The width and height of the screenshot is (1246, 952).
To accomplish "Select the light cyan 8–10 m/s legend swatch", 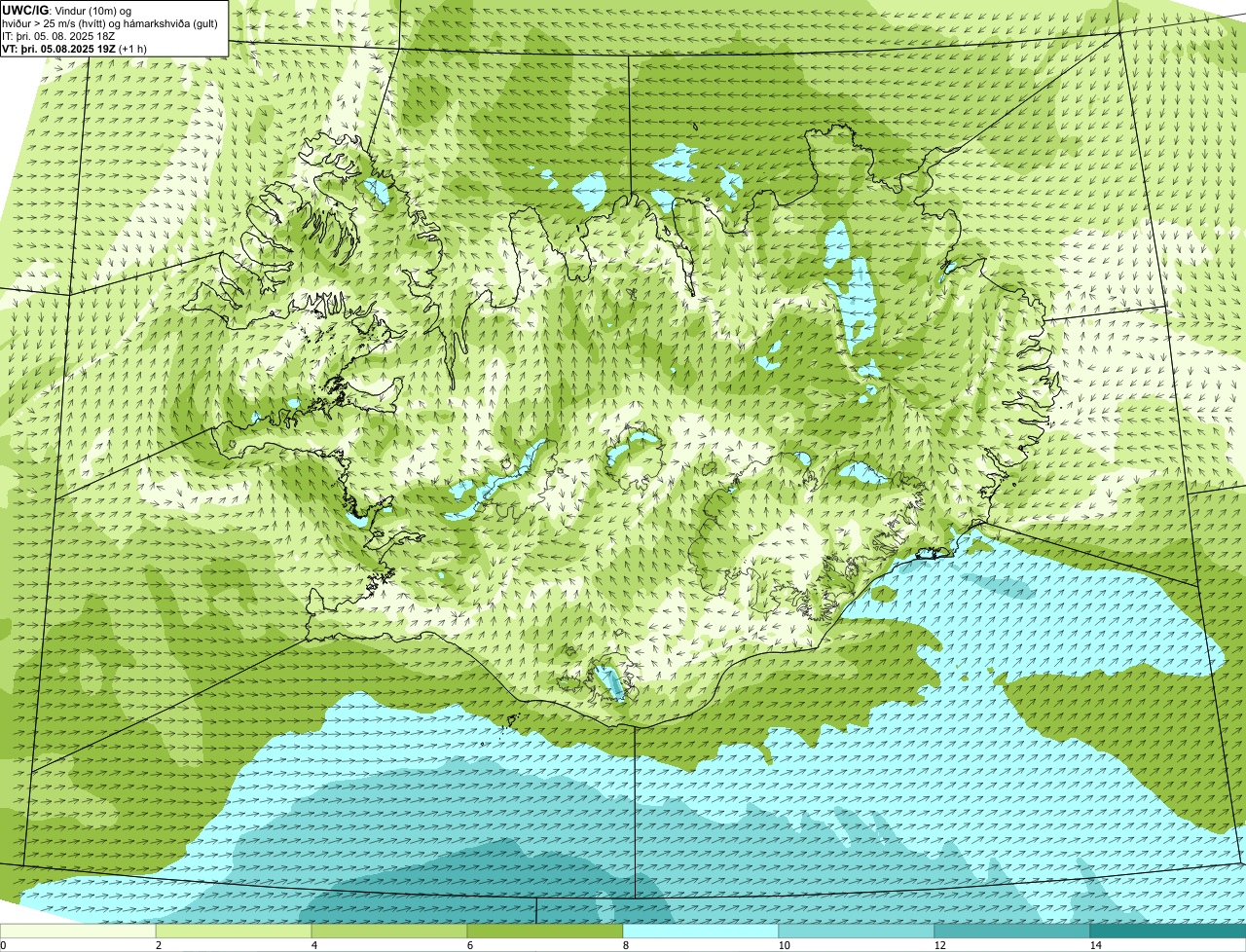I will click(x=701, y=932).
